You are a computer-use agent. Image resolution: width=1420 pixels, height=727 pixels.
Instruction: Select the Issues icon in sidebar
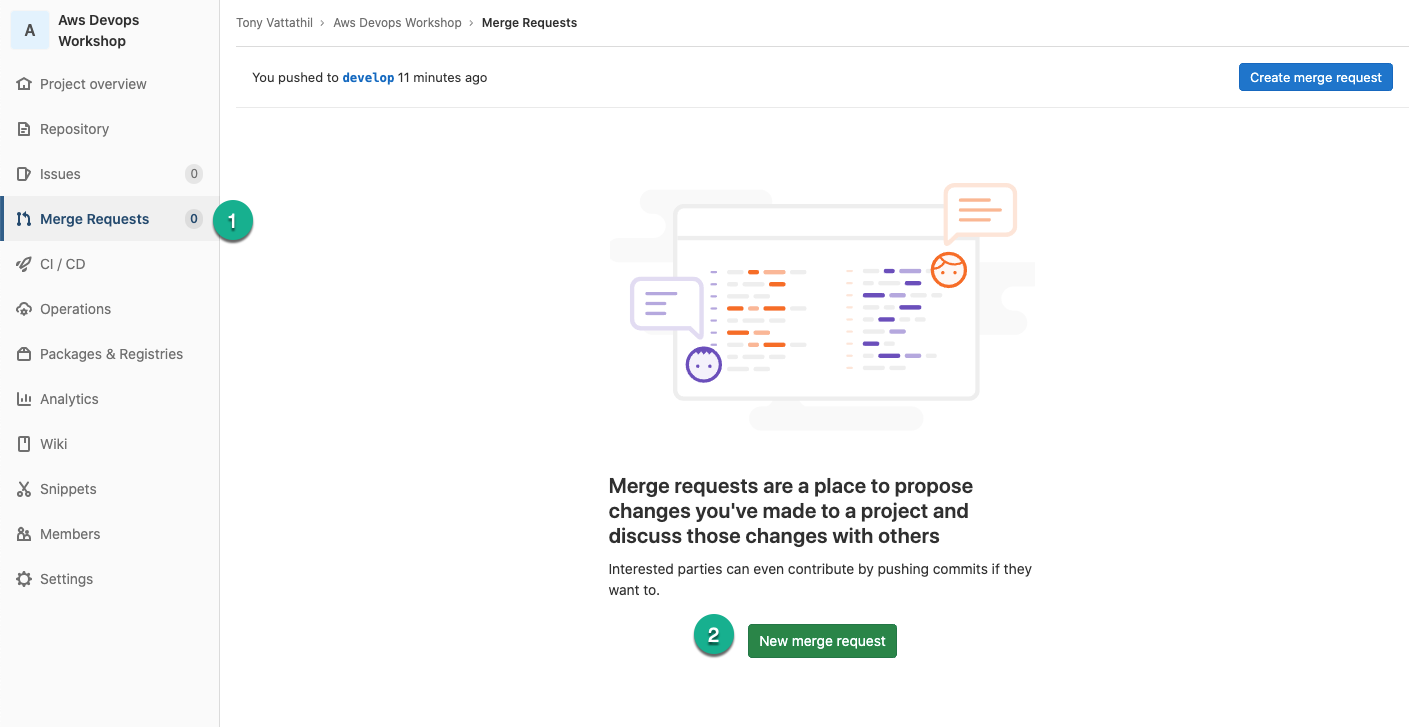coord(25,174)
